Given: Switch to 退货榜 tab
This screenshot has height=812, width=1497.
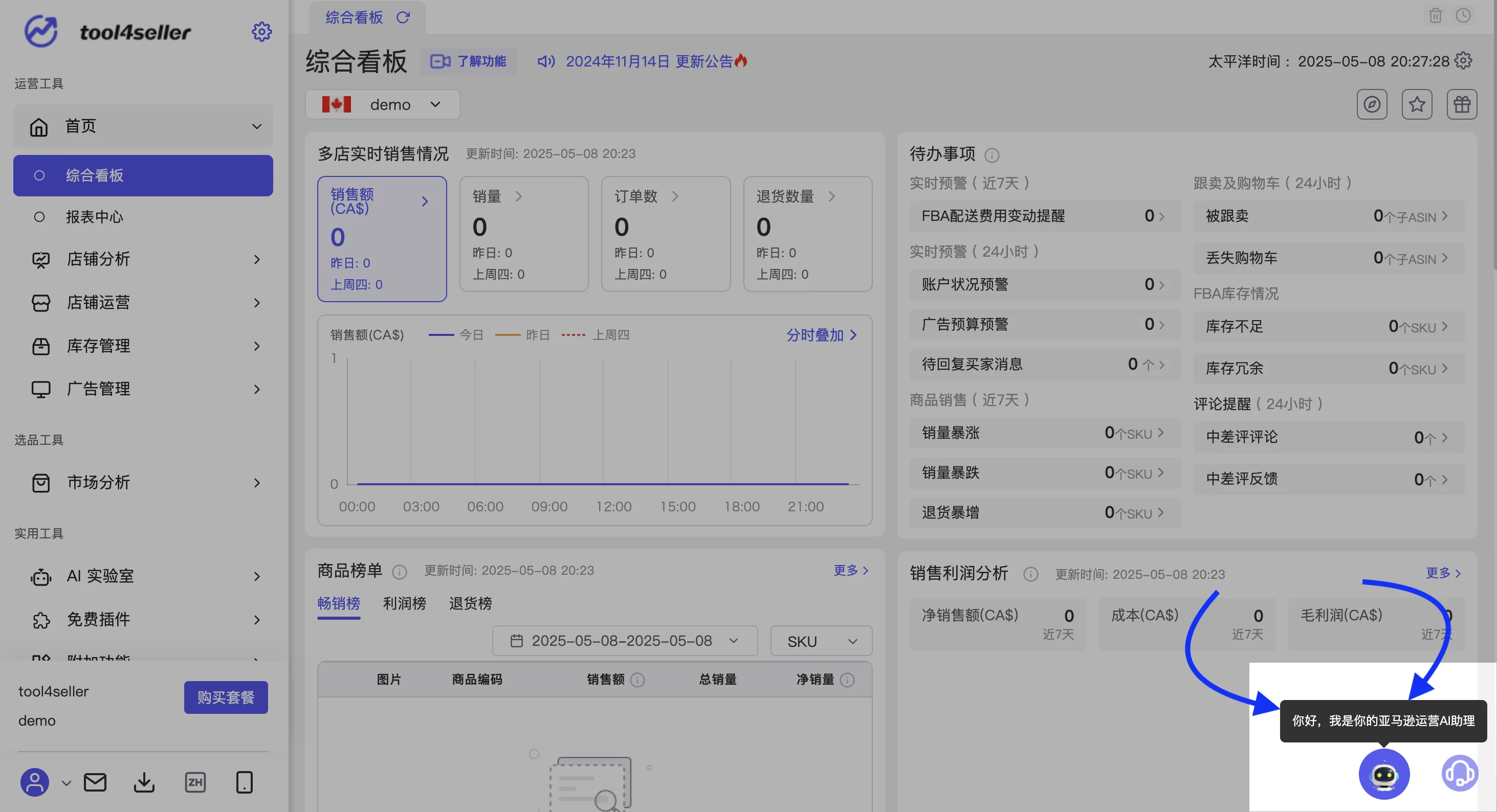Looking at the screenshot, I should (470, 603).
